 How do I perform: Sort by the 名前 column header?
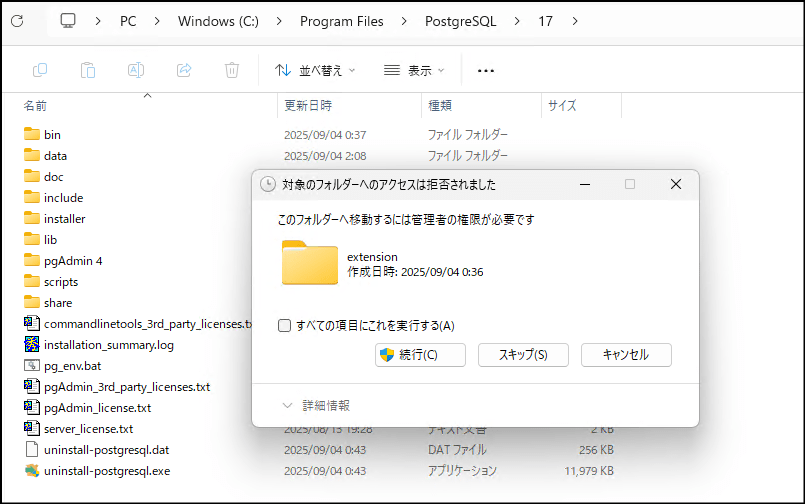tap(36, 105)
